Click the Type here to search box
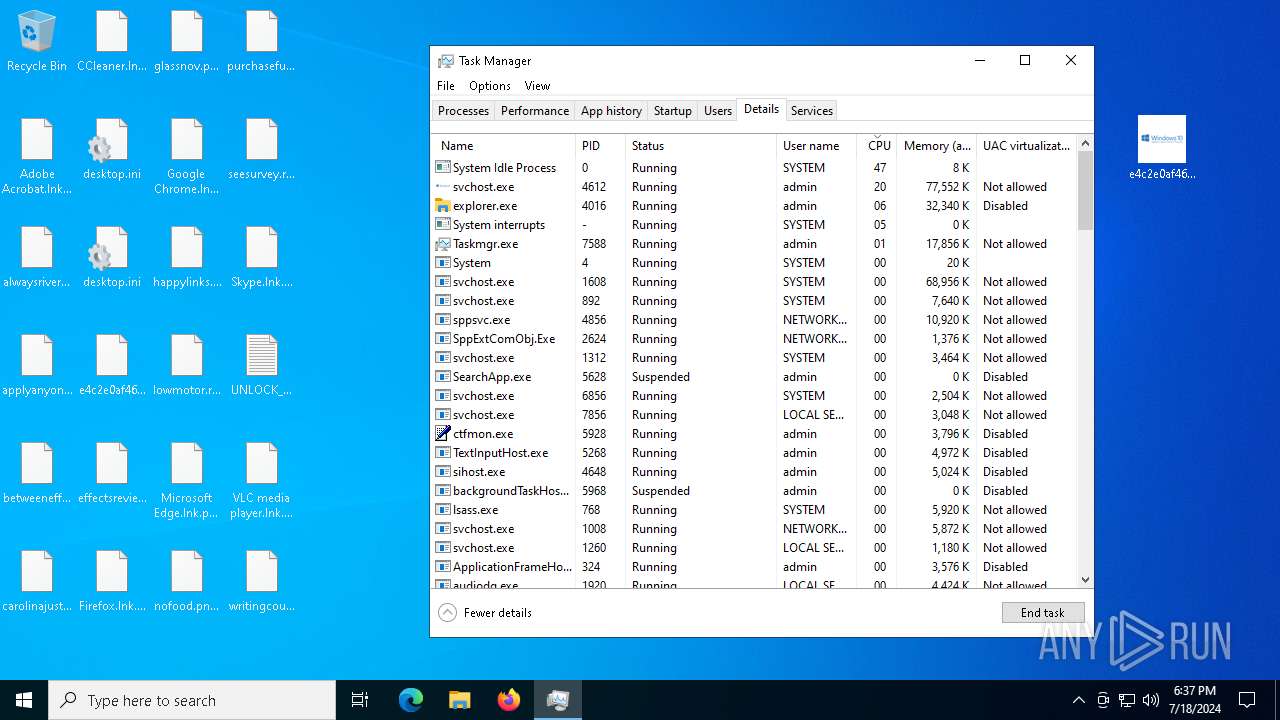1280x720 pixels. 192,700
